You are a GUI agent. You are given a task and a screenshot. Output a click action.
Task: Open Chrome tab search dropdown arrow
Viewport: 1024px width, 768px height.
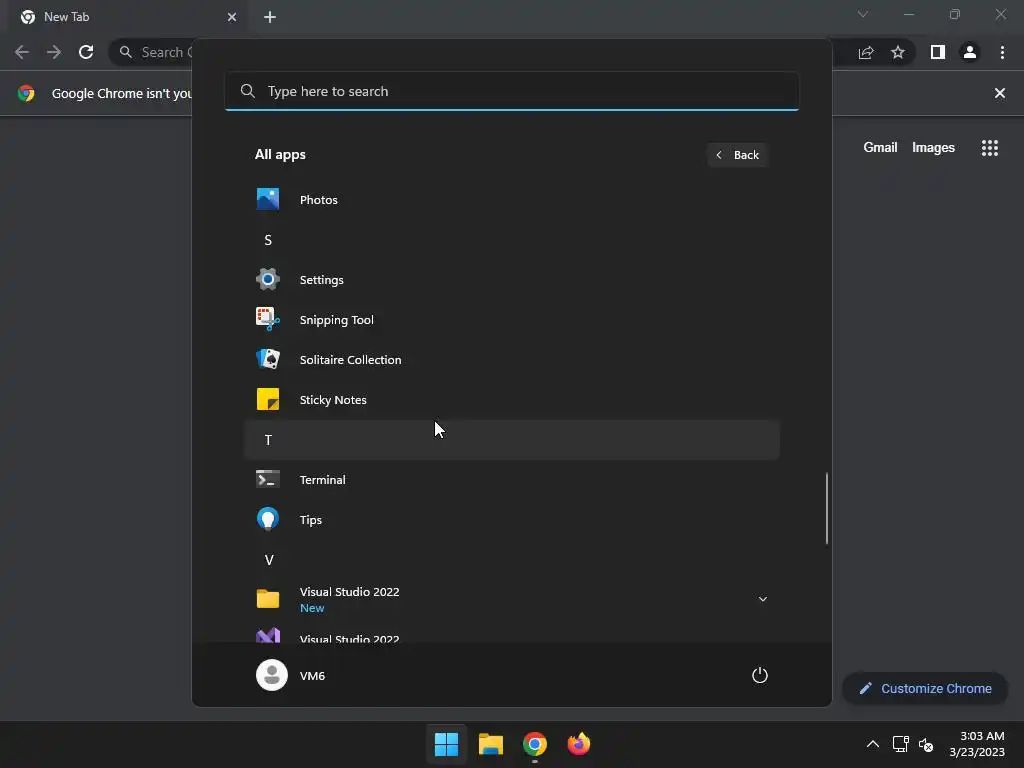(863, 14)
